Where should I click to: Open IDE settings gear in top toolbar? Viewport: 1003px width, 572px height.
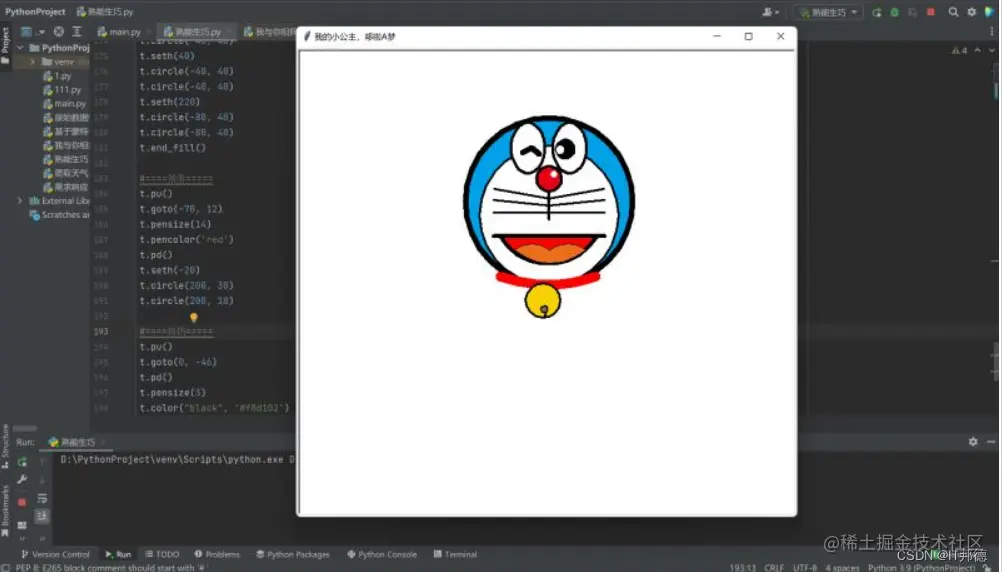pyautogui.click(x=972, y=12)
